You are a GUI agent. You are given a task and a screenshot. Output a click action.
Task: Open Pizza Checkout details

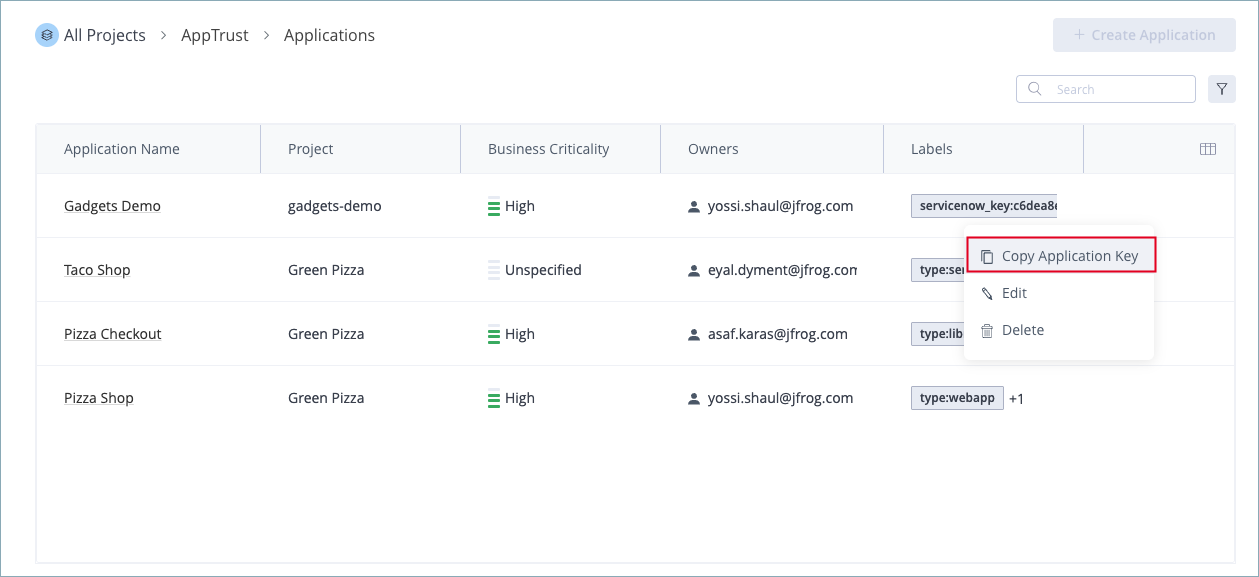112,333
